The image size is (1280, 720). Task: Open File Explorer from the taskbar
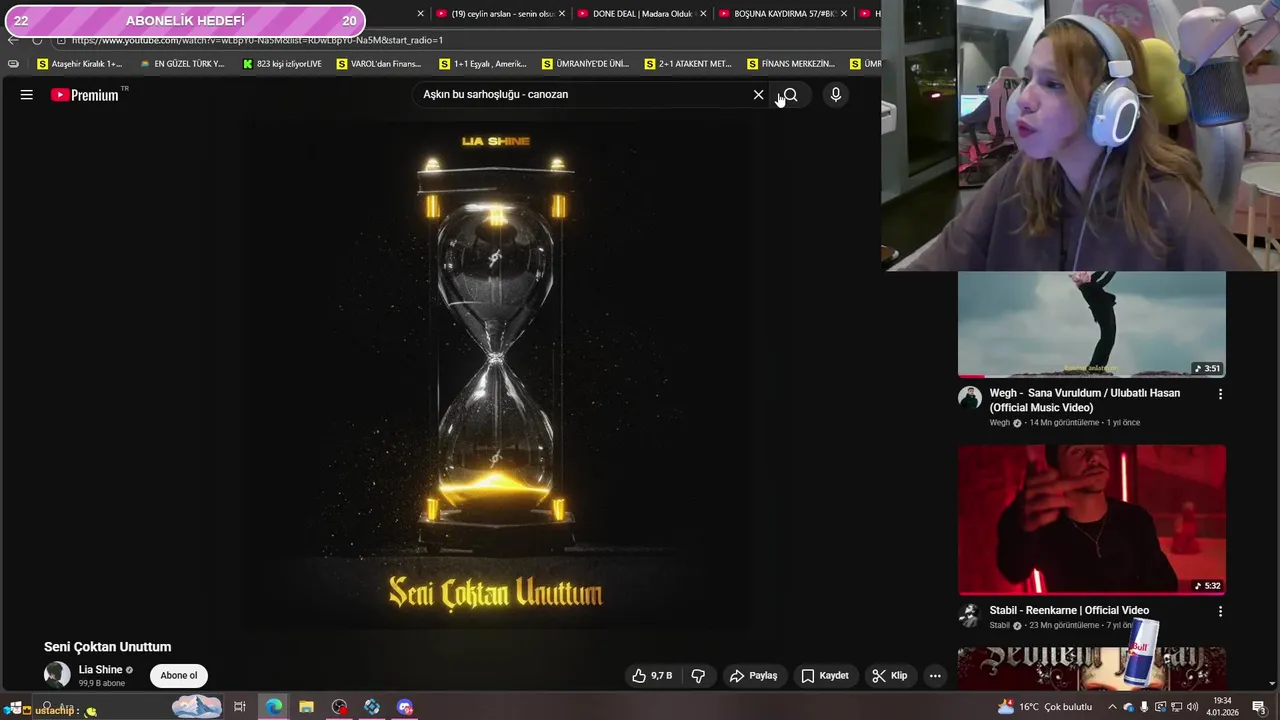(x=306, y=707)
